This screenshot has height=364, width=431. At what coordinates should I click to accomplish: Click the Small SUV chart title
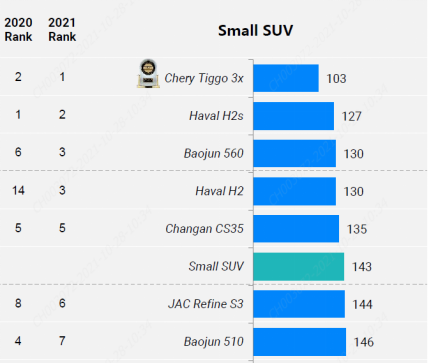pos(256,31)
